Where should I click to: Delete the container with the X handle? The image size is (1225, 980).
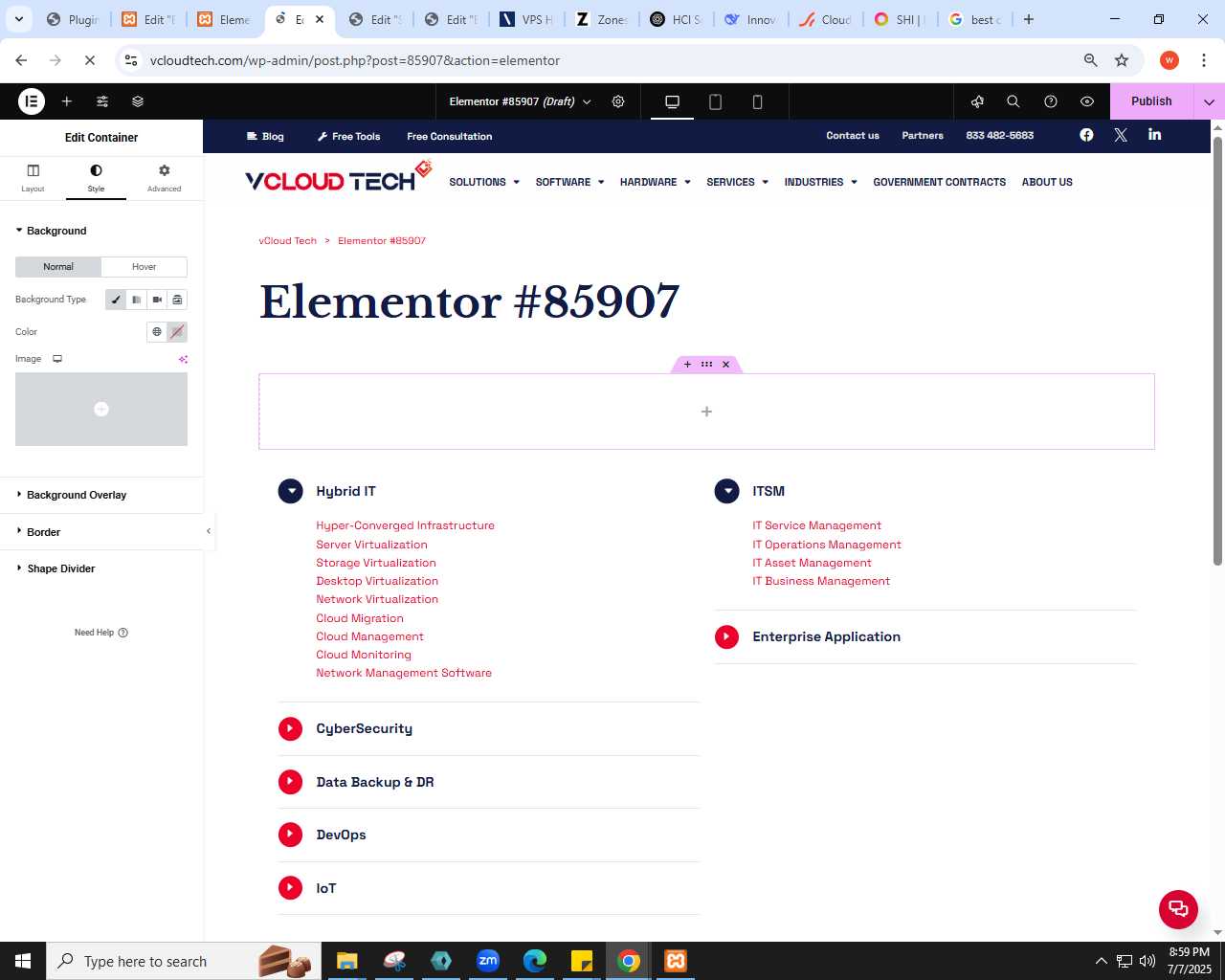(x=726, y=365)
